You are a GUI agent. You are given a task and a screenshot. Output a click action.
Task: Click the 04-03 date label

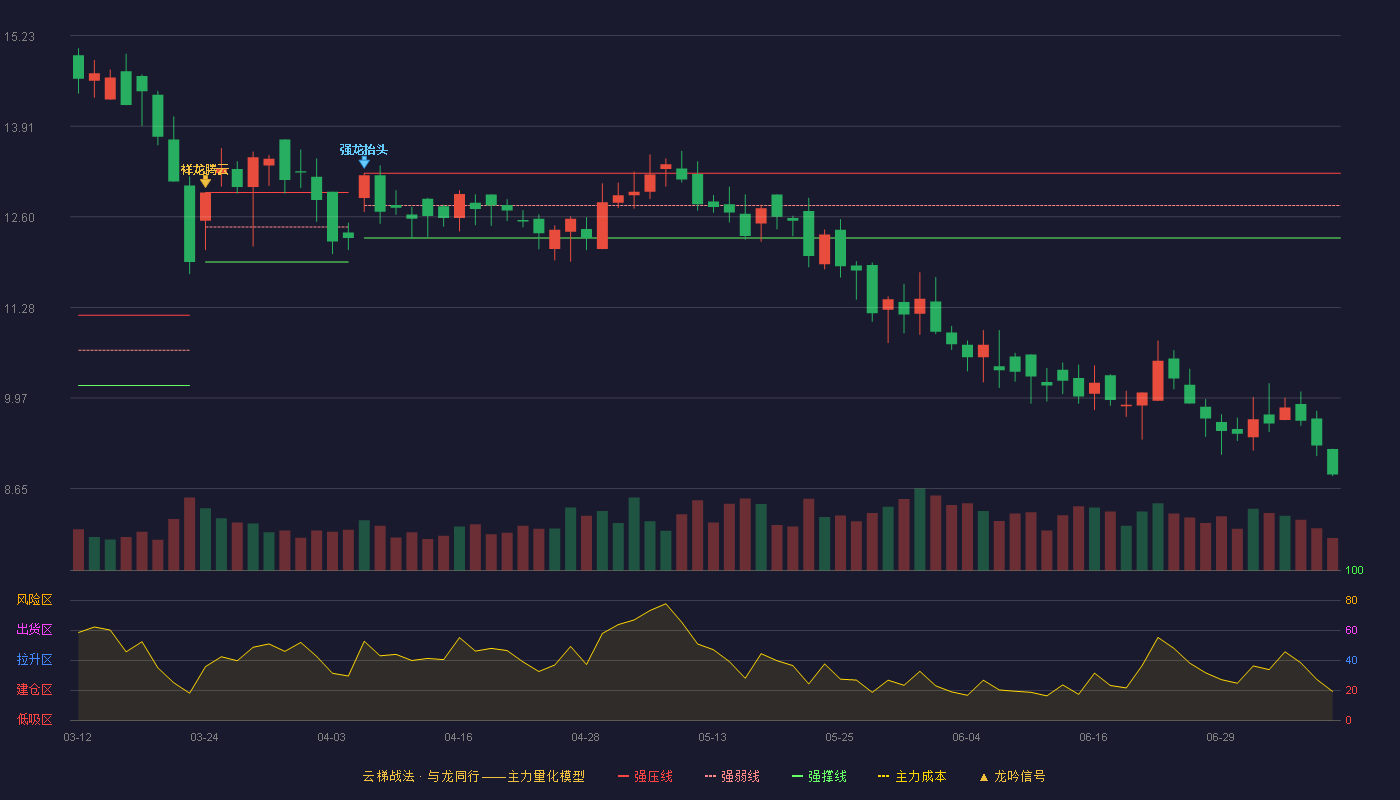tap(331, 737)
